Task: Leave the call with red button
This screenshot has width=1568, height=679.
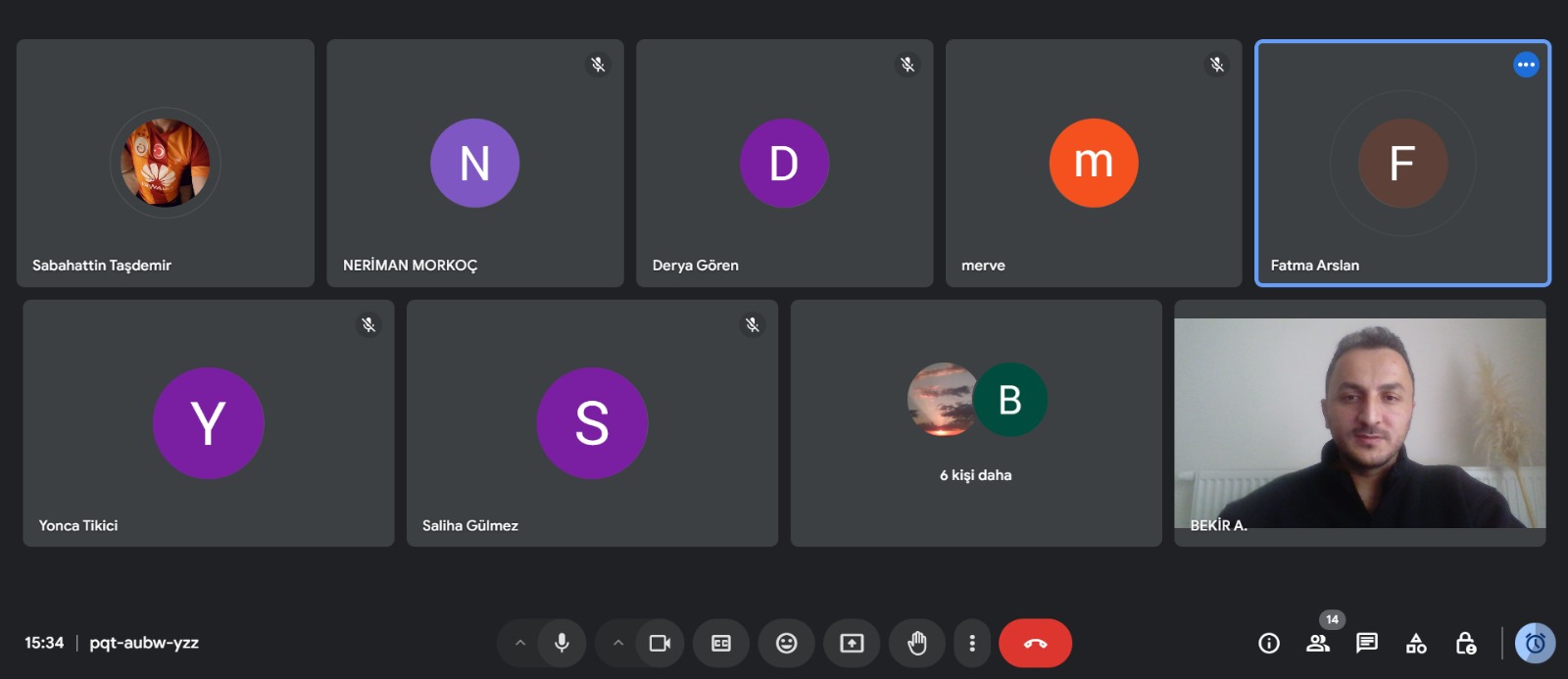Action: tap(1035, 643)
